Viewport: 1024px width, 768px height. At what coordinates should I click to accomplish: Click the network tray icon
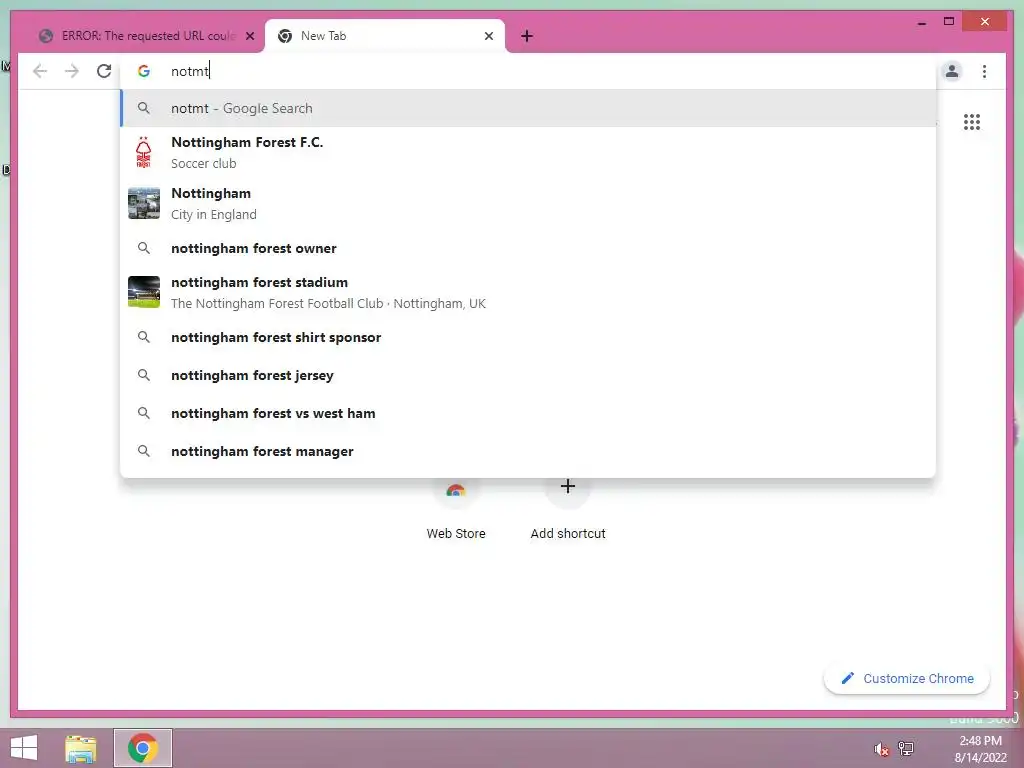906,749
